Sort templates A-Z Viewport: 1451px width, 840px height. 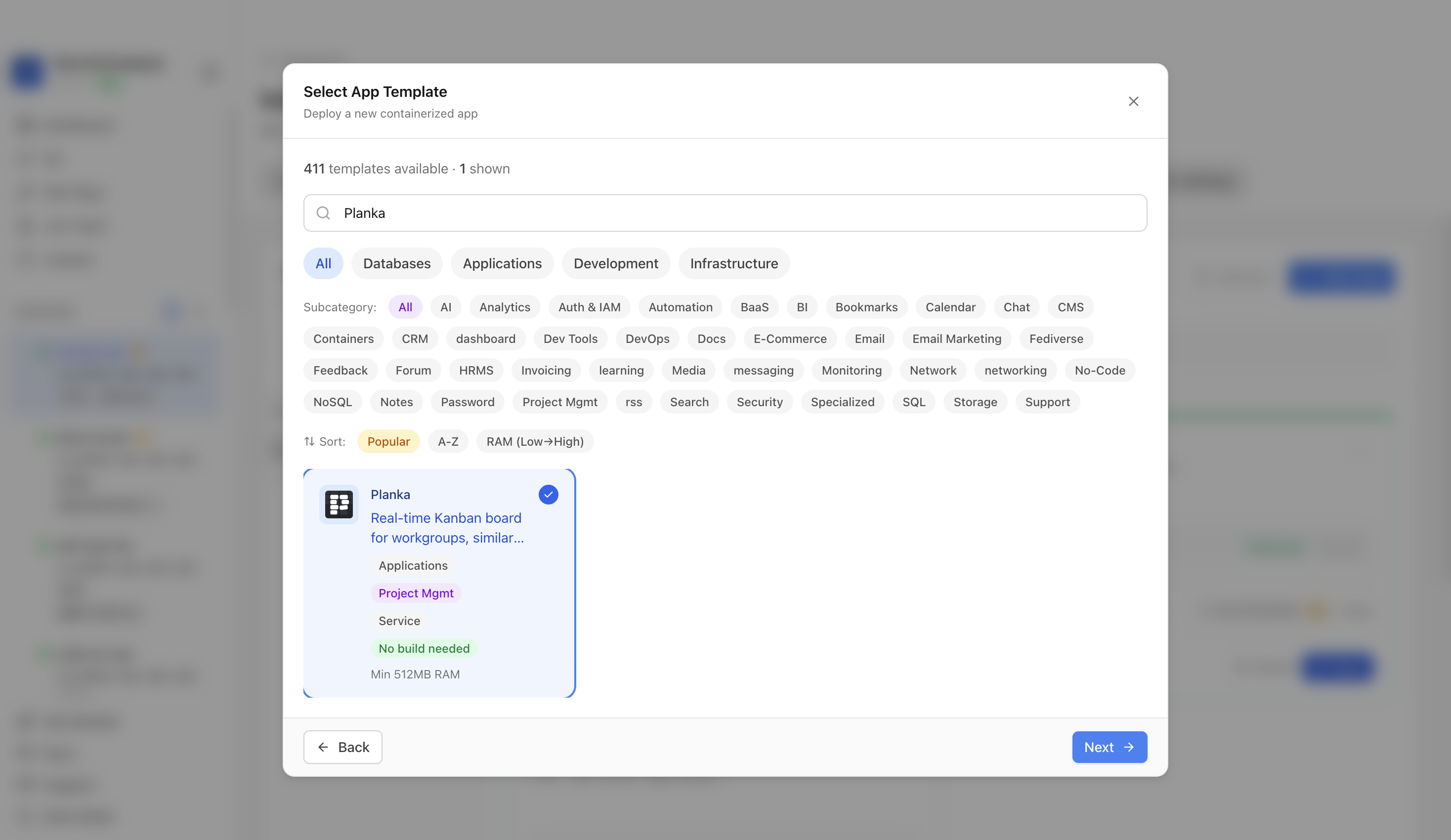tap(448, 442)
